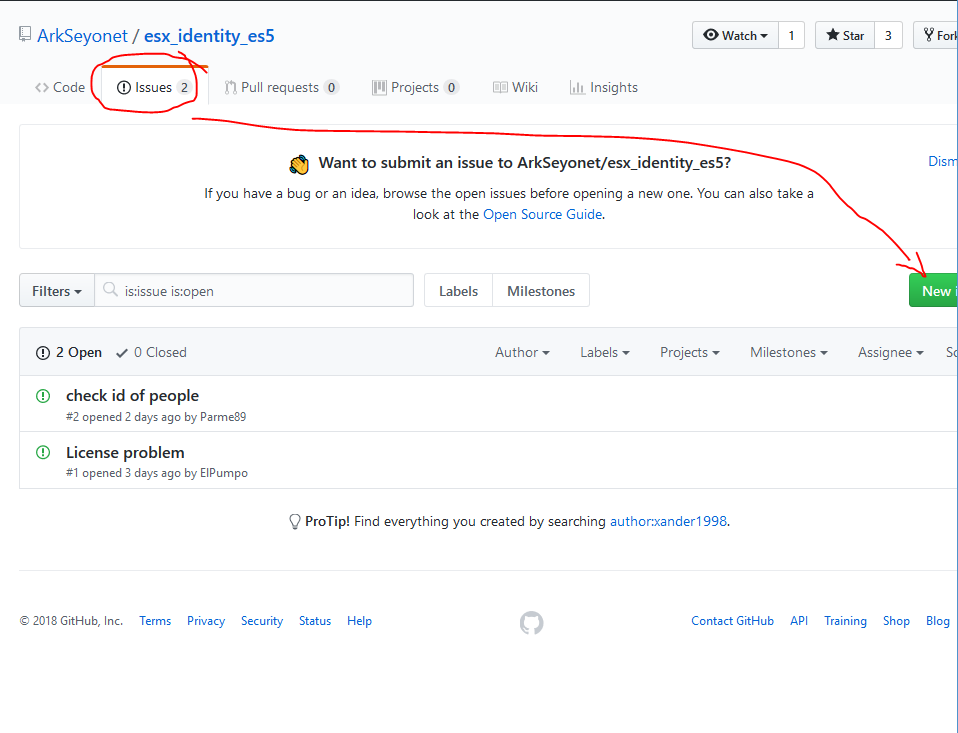Image resolution: width=958 pixels, height=733 pixels.
Task: Star the esx_identity_es5 repository
Action: (845, 35)
